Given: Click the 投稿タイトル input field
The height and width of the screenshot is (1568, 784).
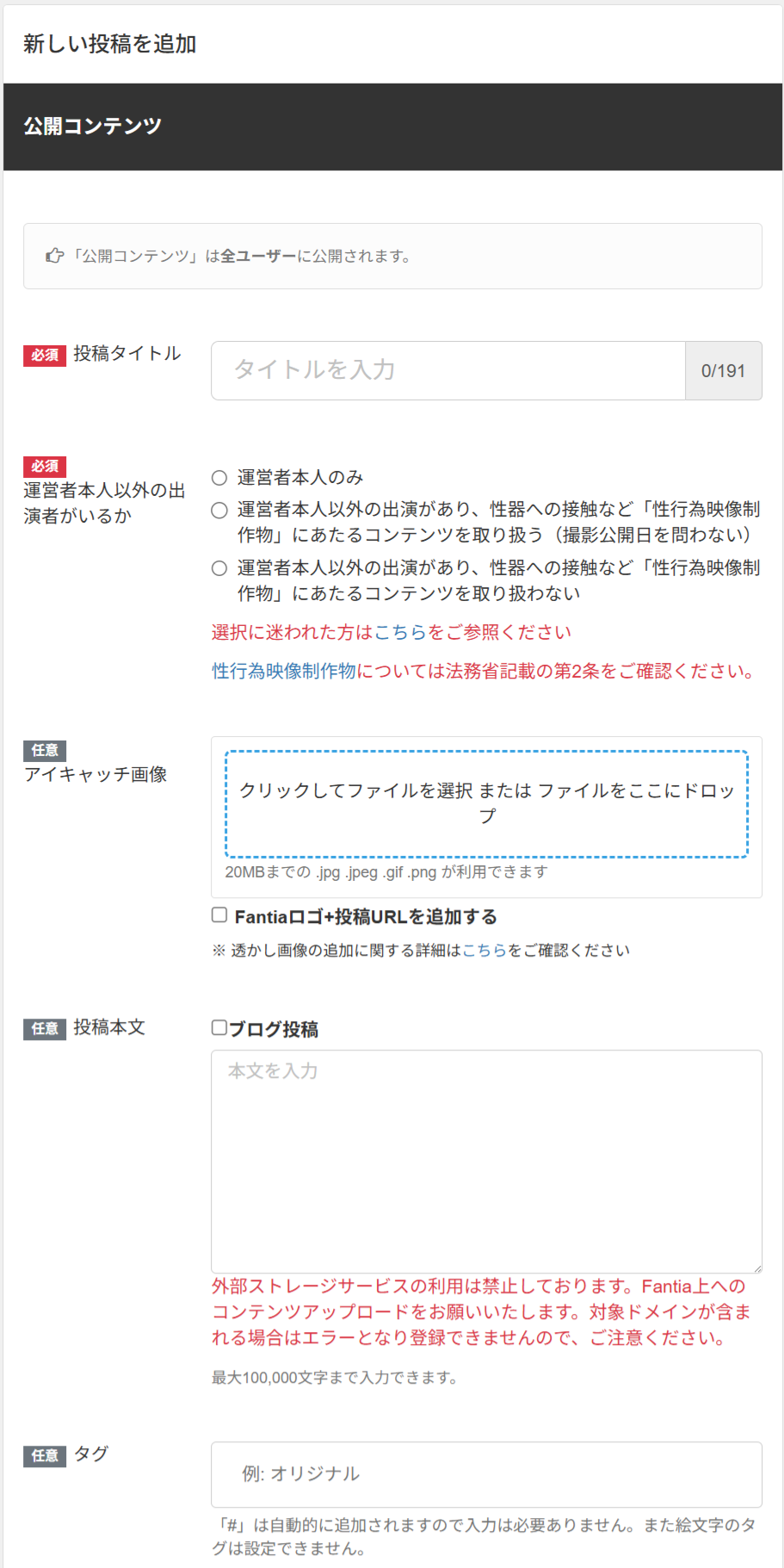Looking at the screenshot, I should (448, 371).
